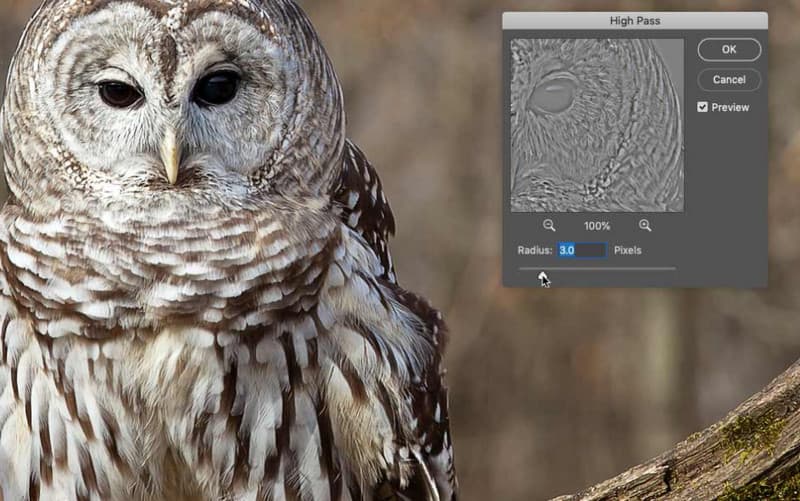Click the Radius label
The height and width of the screenshot is (501, 800).
tap(535, 250)
